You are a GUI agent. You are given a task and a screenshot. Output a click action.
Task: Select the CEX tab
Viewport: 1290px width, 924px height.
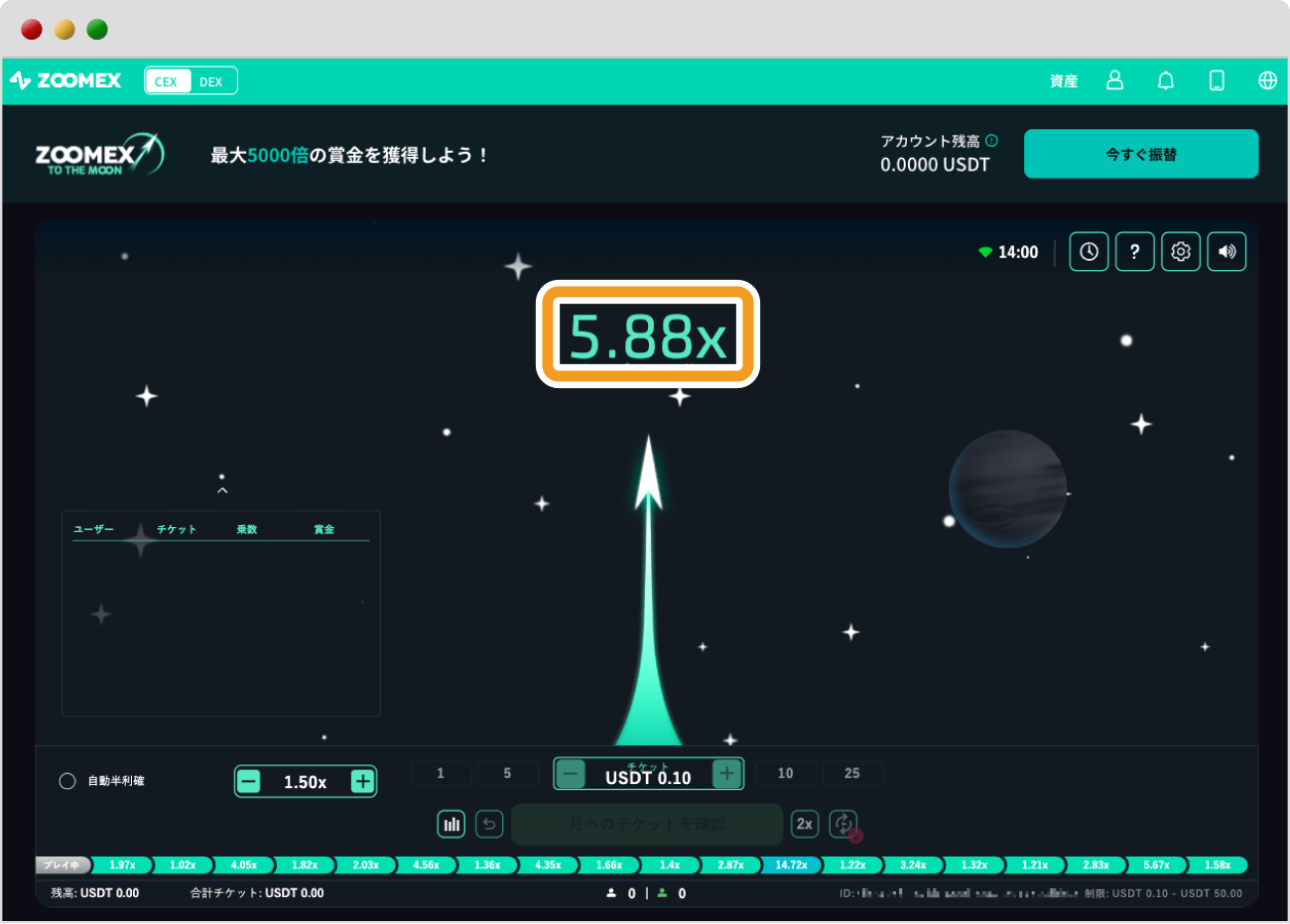point(167,81)
